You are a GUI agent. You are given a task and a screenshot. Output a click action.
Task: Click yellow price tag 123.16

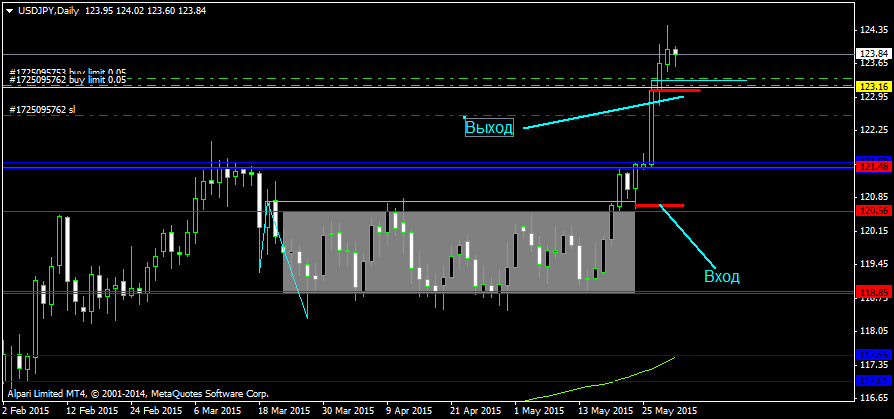point(874,87)
